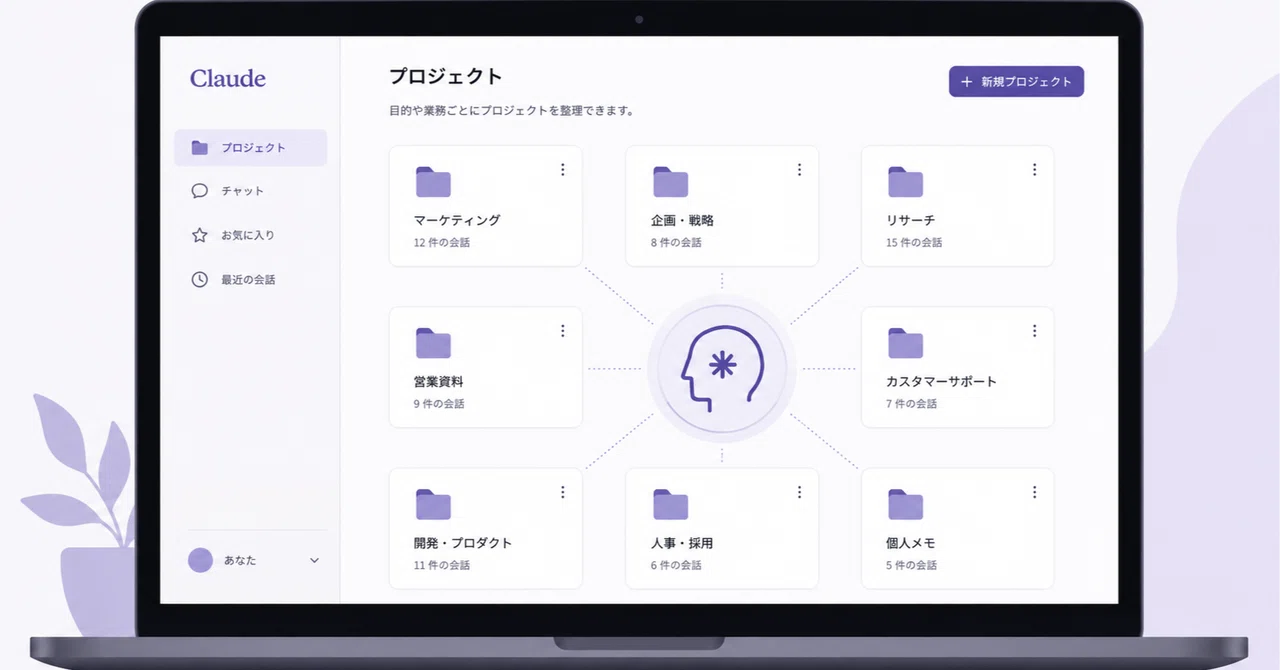1280x670 pixels.
Task: Click the マーケティング folder icon
Action: [433, 182]
